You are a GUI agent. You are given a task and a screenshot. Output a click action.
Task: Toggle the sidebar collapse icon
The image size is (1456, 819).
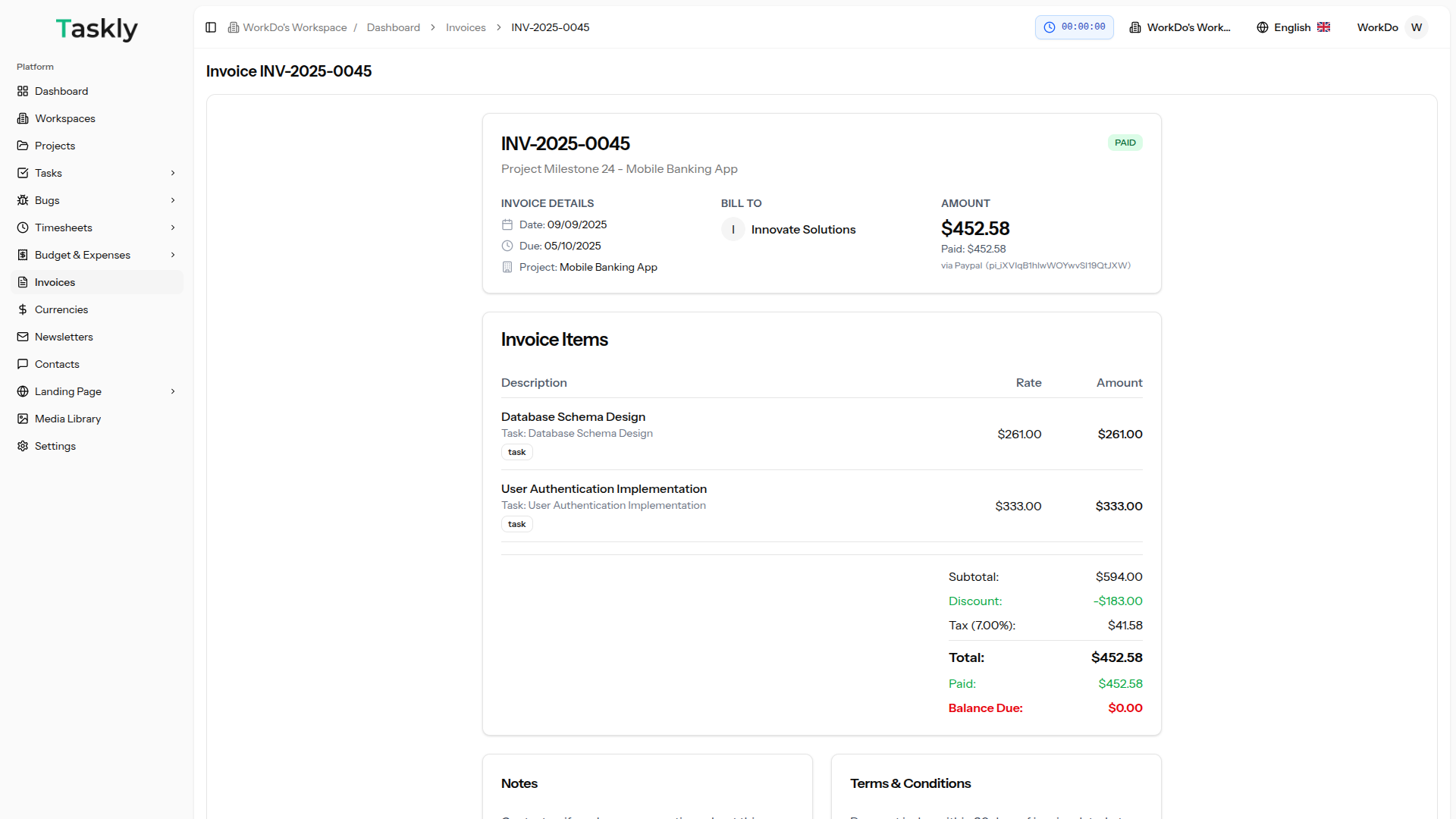pyautogui.click(x=211, y=27)
